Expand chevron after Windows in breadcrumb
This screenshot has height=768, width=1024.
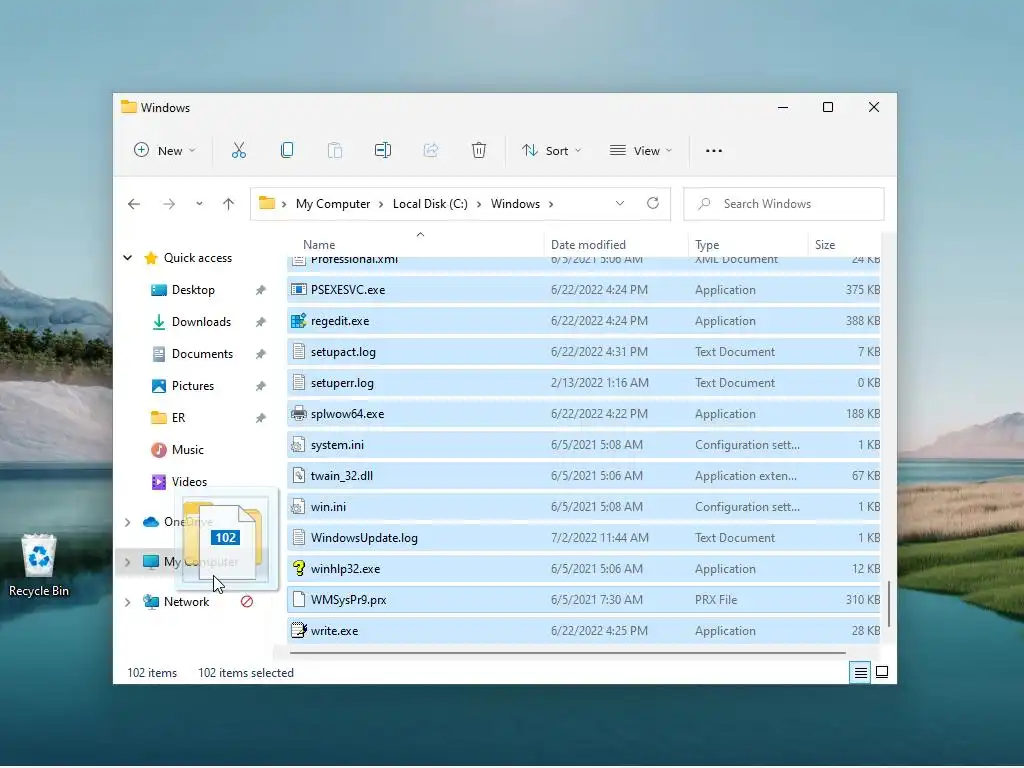pos(551,204)
